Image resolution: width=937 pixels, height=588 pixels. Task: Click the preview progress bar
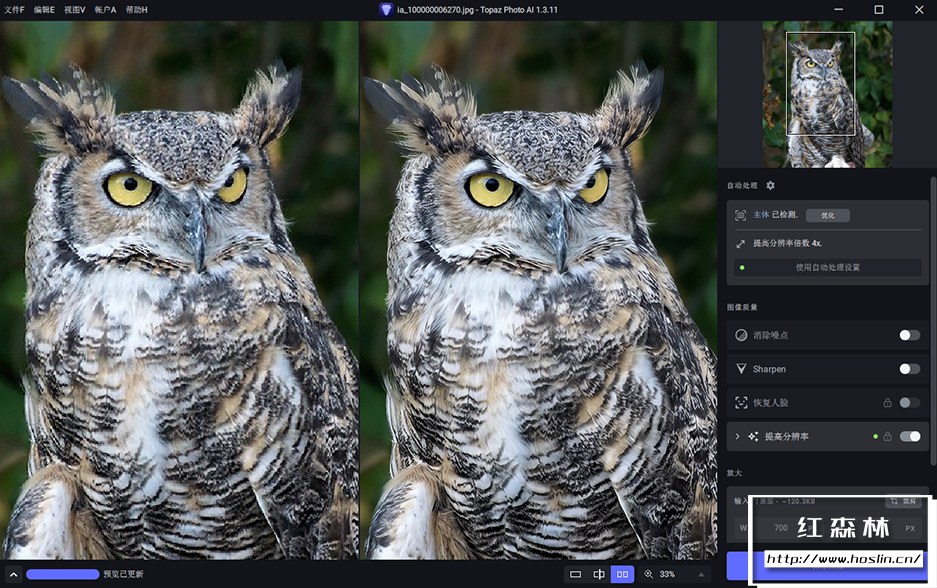click(x=63, y=574)
